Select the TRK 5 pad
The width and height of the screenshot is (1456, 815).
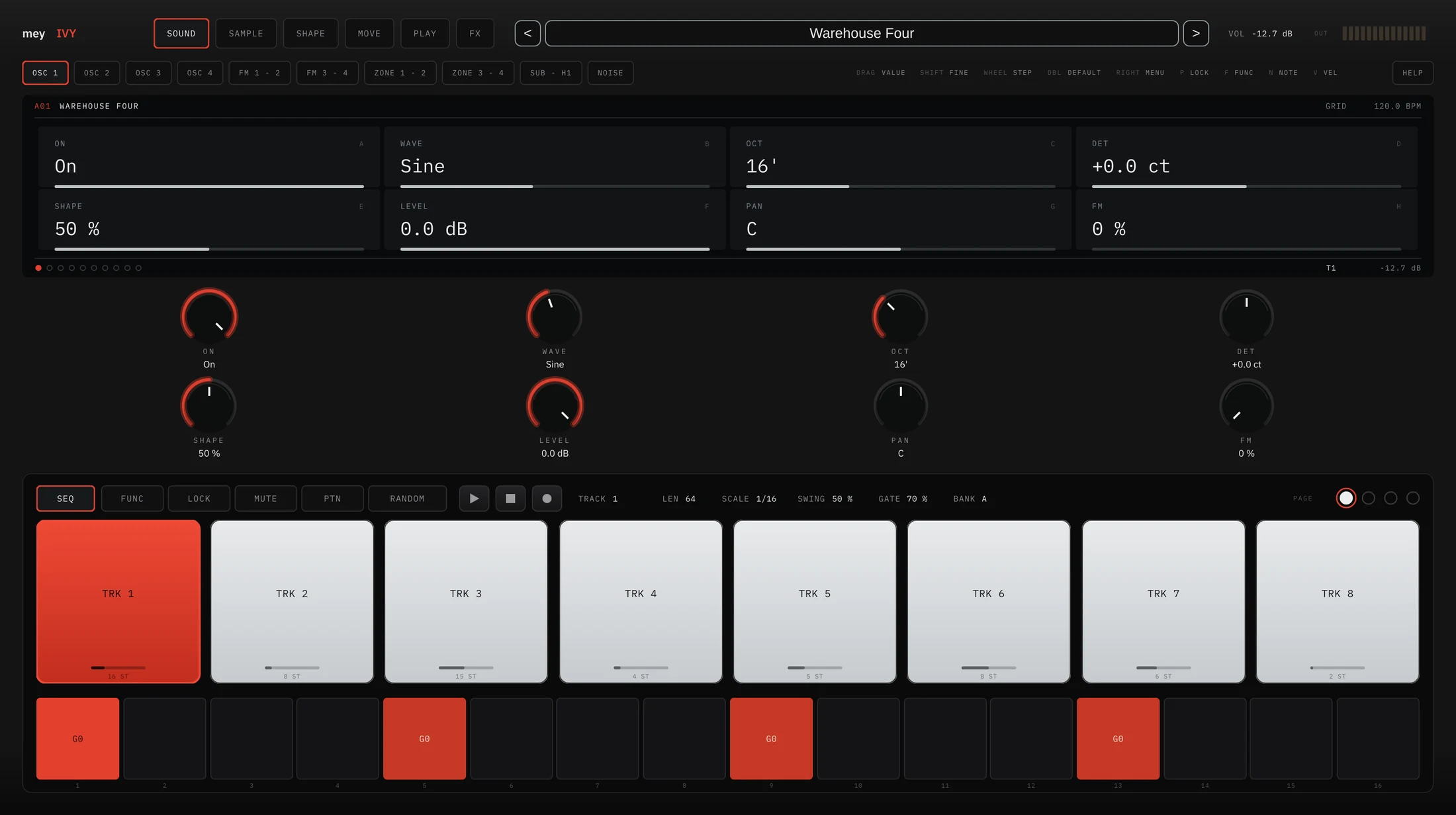(x=815, y=601)
